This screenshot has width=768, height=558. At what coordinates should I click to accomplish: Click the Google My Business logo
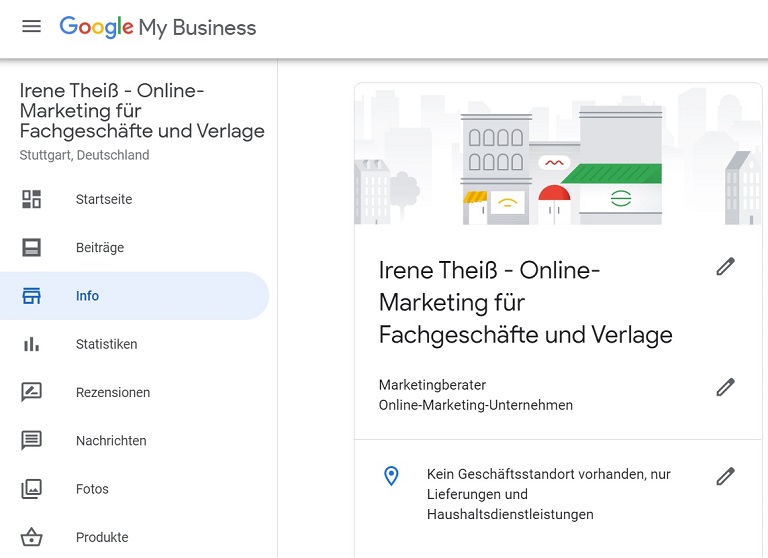pyautogui.click(x=158, y=27)
